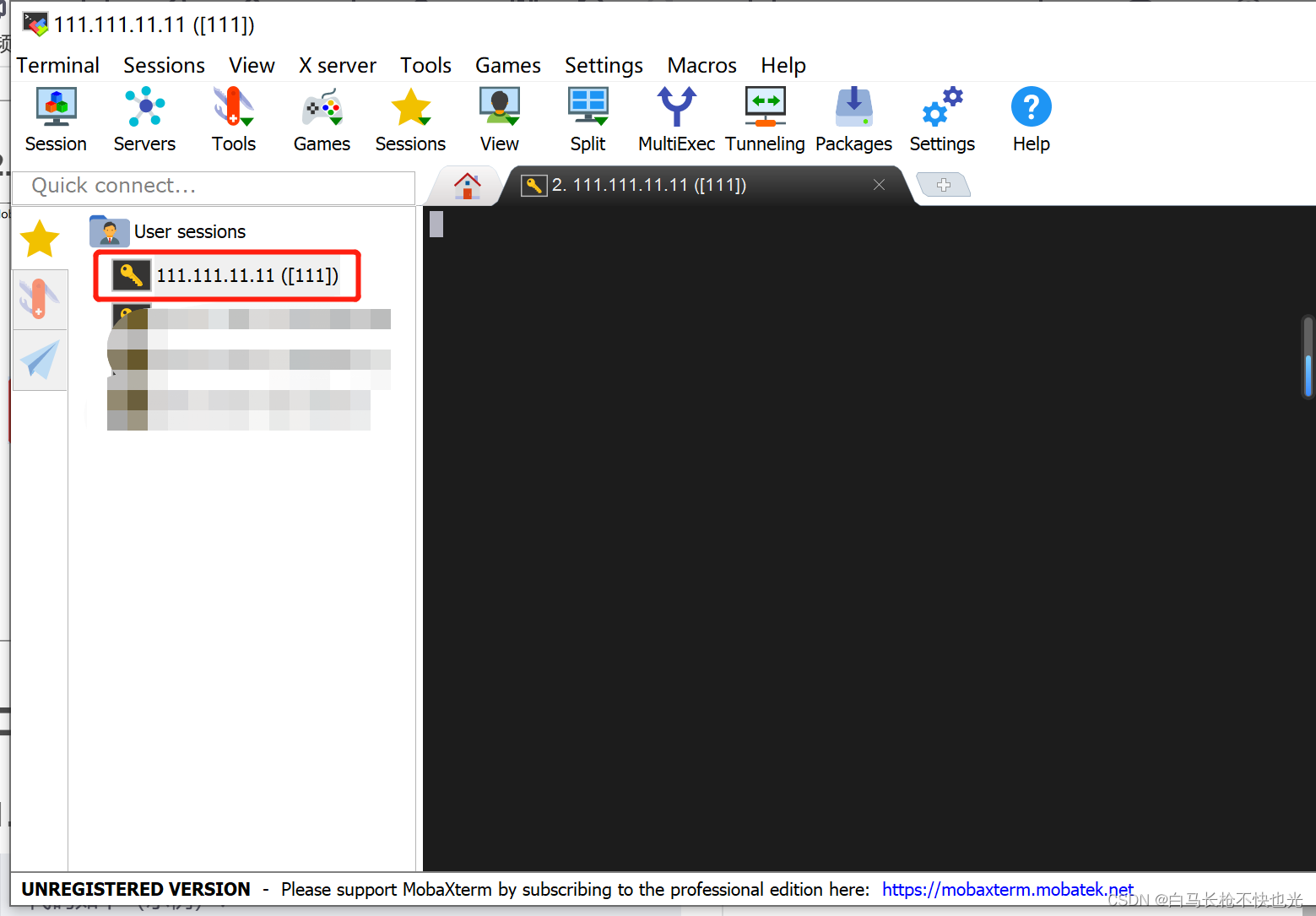Click the Split terminal toolbar icon
The width and height of the screenshot is (1316, 916).
[x=588, y=120]
